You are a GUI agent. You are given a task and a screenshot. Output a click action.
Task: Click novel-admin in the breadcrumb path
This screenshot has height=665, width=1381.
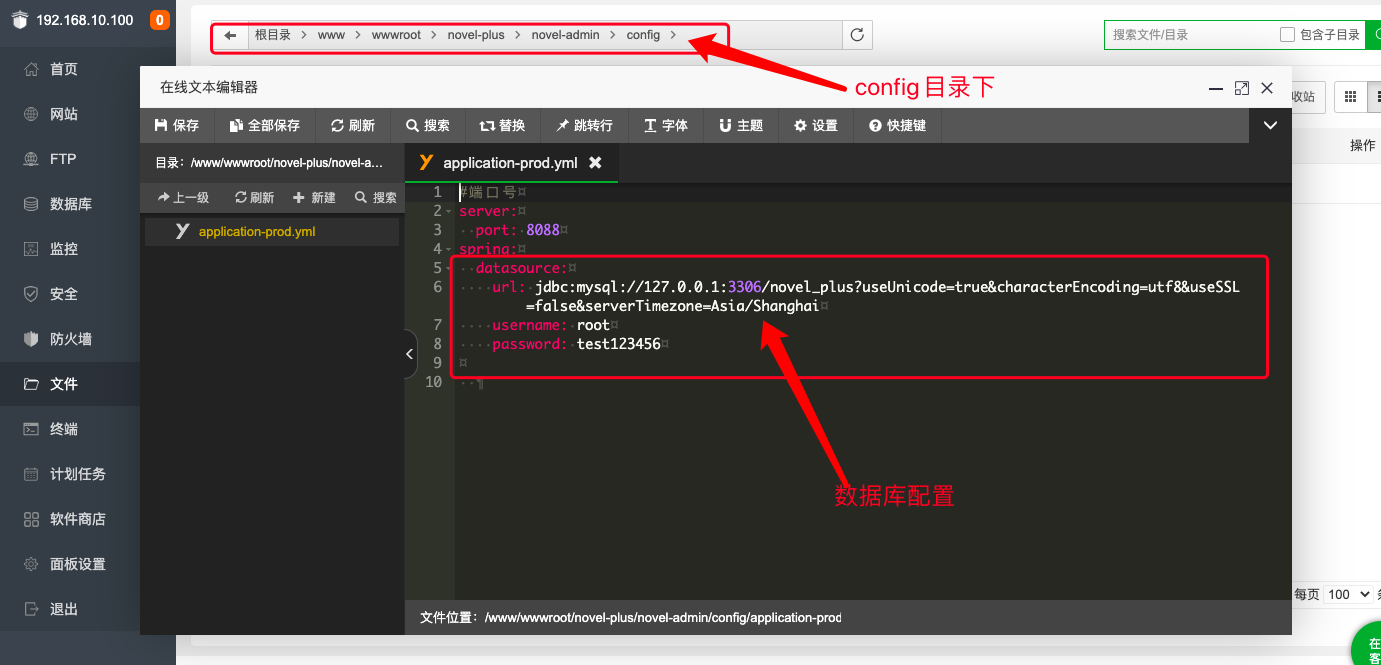click(565, 35)
